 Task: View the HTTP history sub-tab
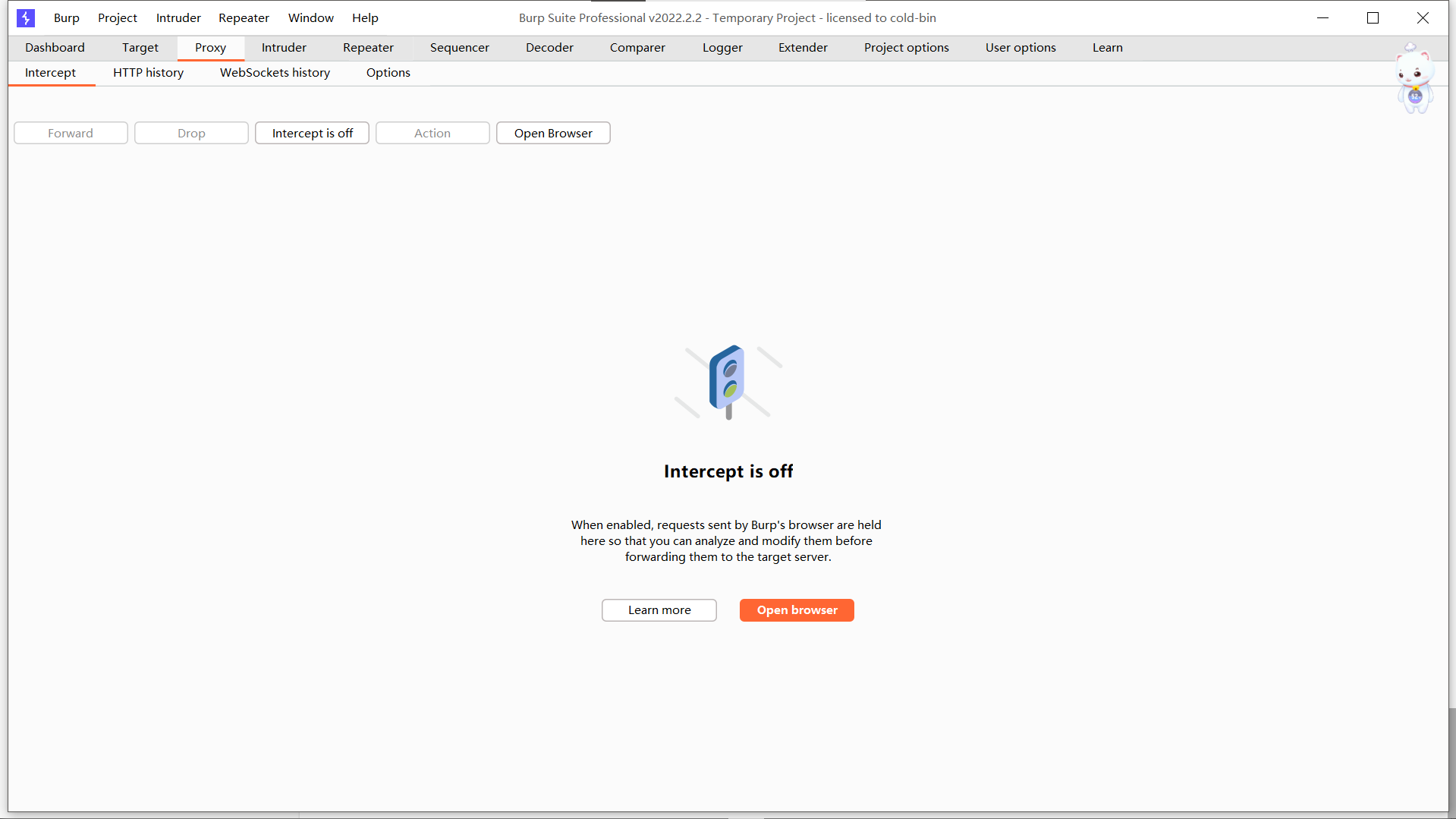pos(148,72)
